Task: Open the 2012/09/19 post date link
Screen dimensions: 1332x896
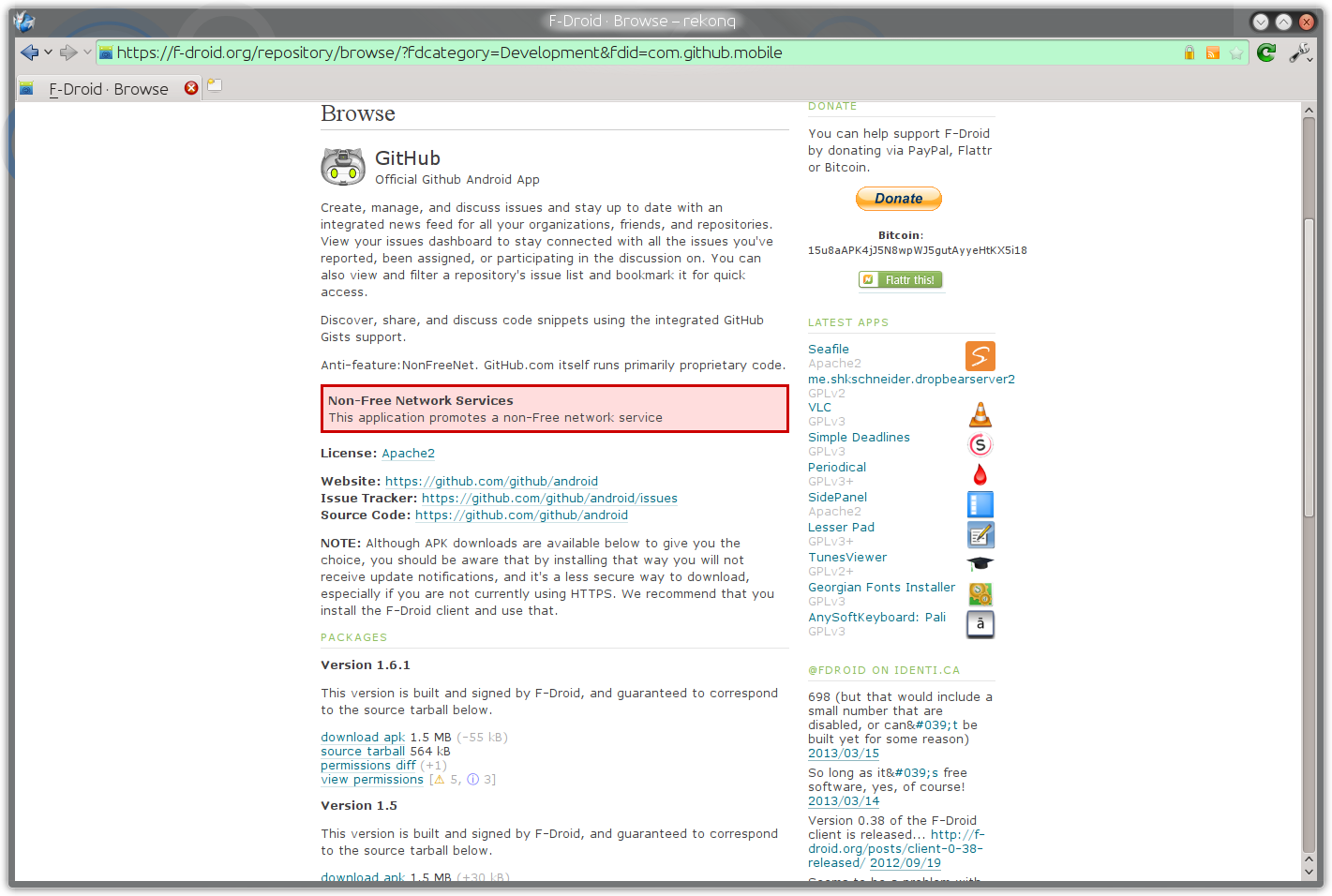Action: coord(905,863)
